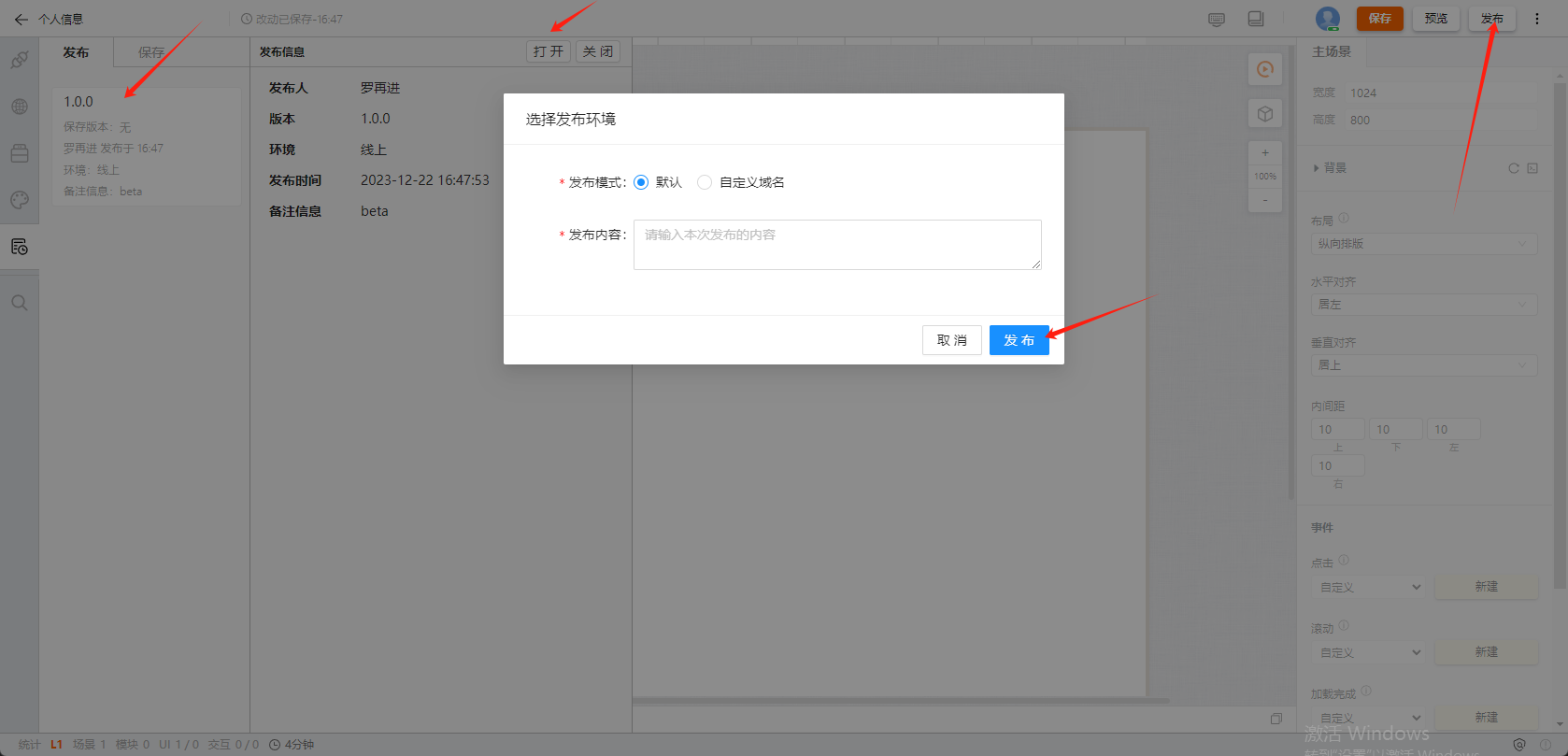Click the 发布内容 text area
Image resolution: width=1568 pixels, height=756 pixels.
pos(837,245)
